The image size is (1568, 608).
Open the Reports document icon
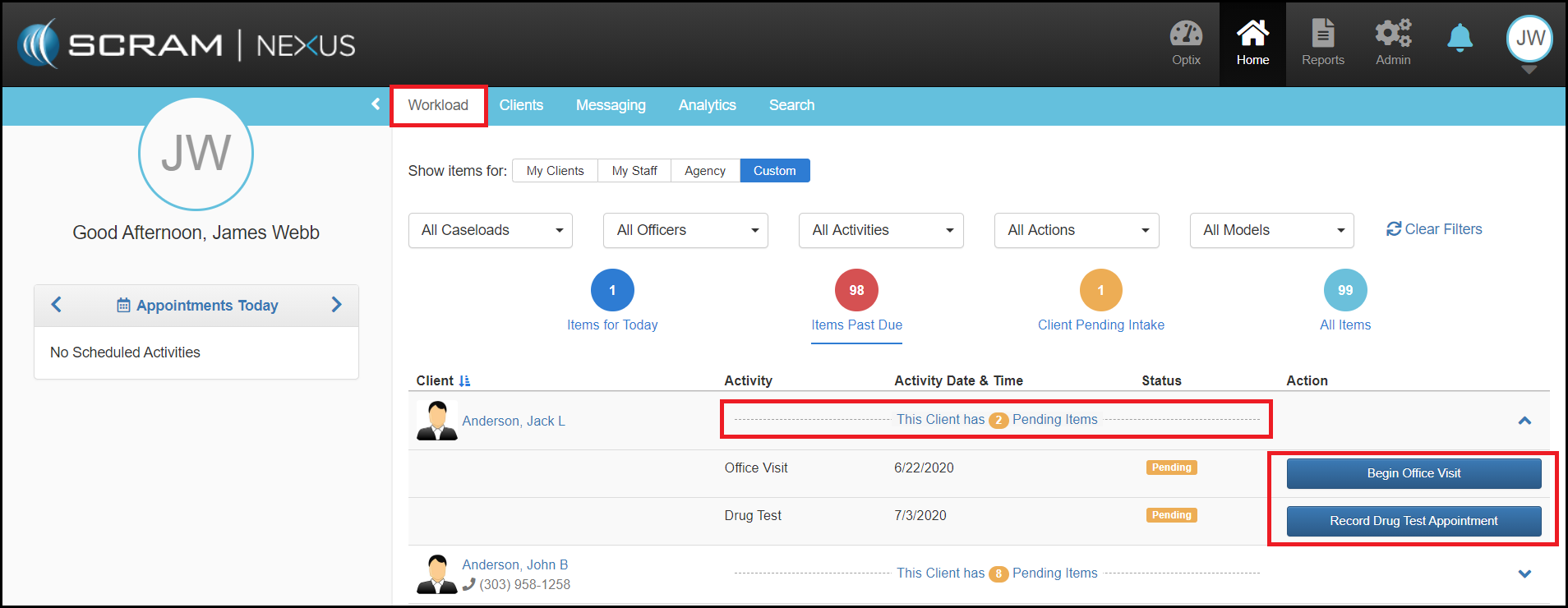tap(1322, 35)
